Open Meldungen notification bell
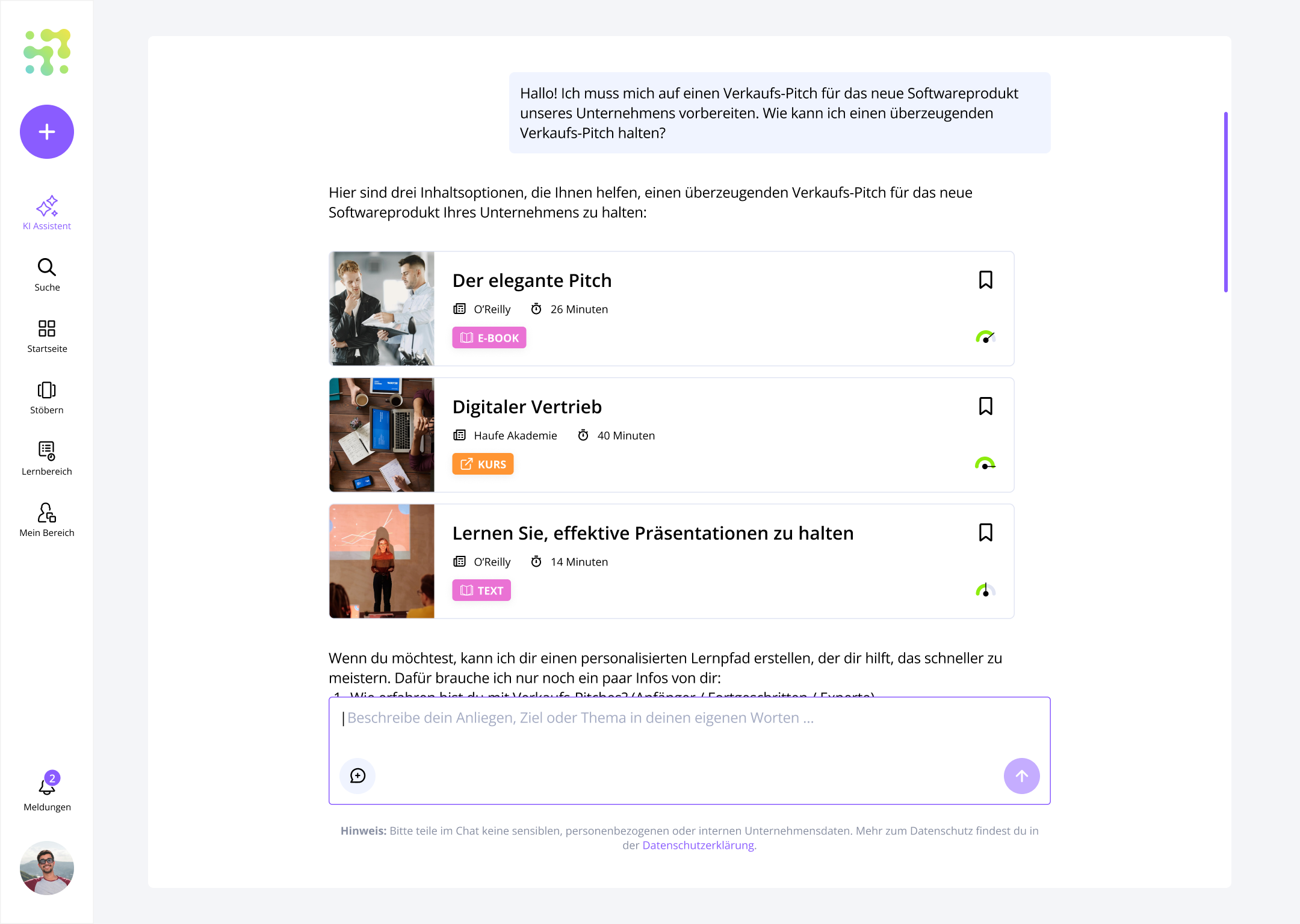The height and width of the screenshot is (924, 1300). [x=47, y=784]
